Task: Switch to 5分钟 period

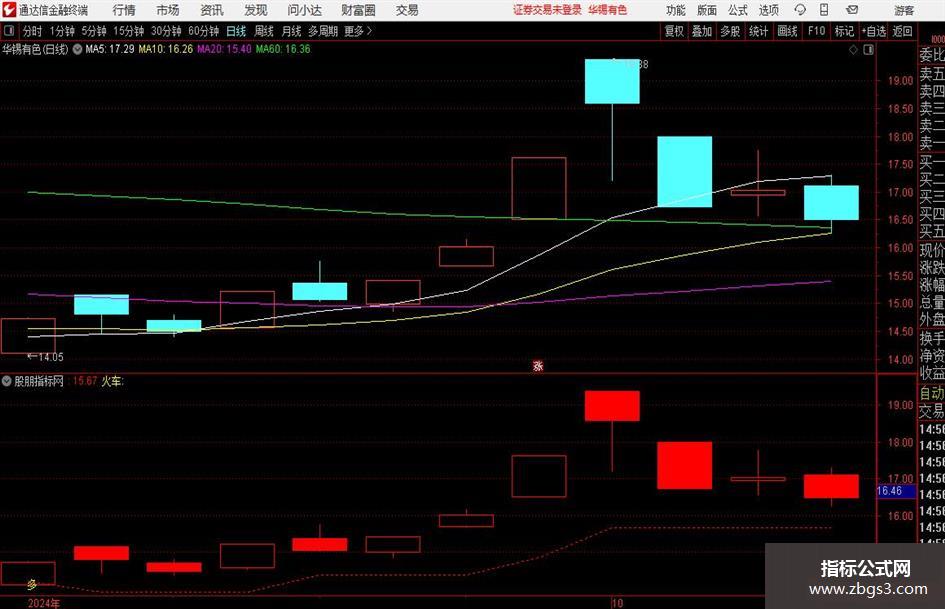Action: coord(93,31)
